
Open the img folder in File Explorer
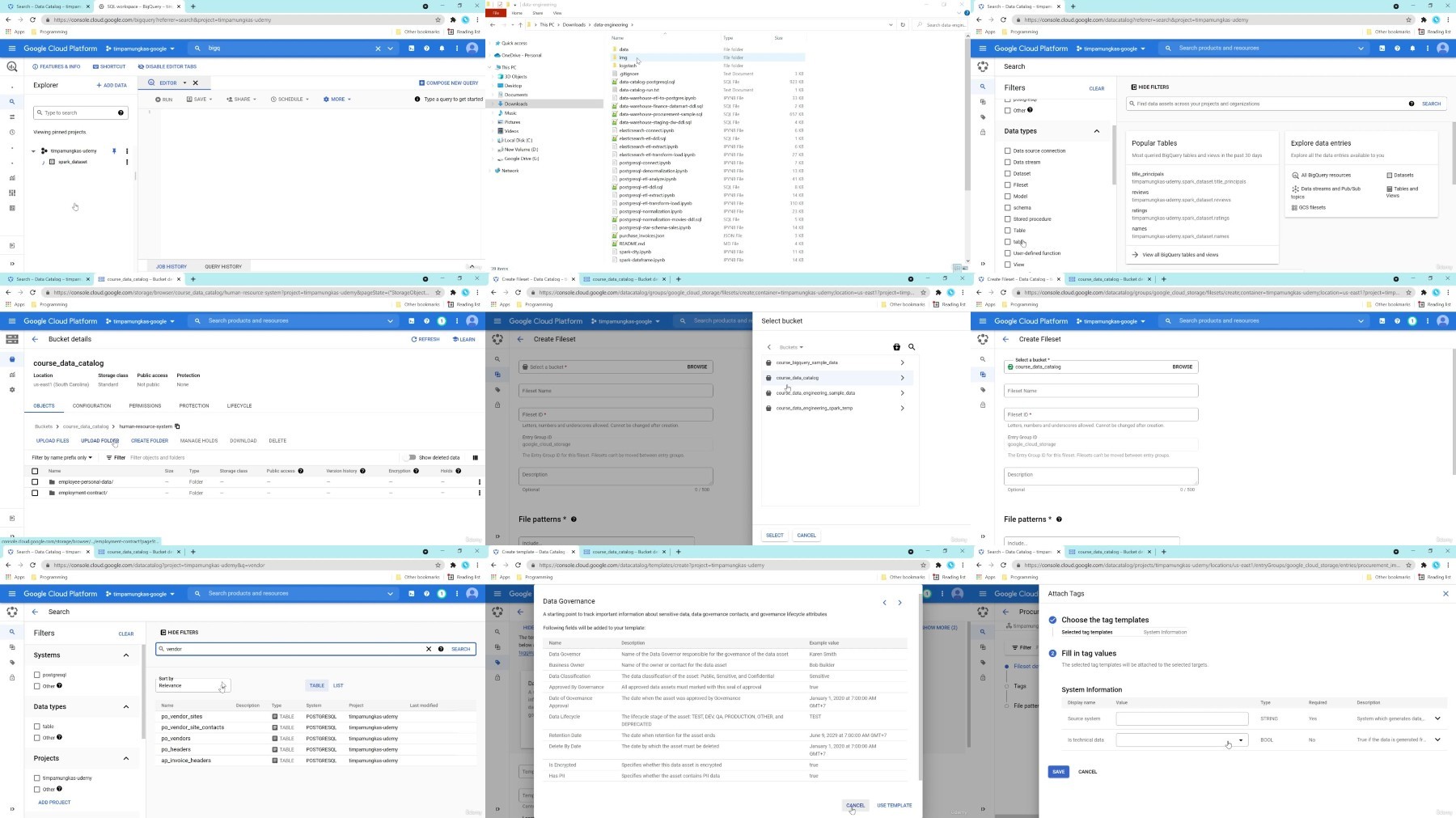coord(624,57)
